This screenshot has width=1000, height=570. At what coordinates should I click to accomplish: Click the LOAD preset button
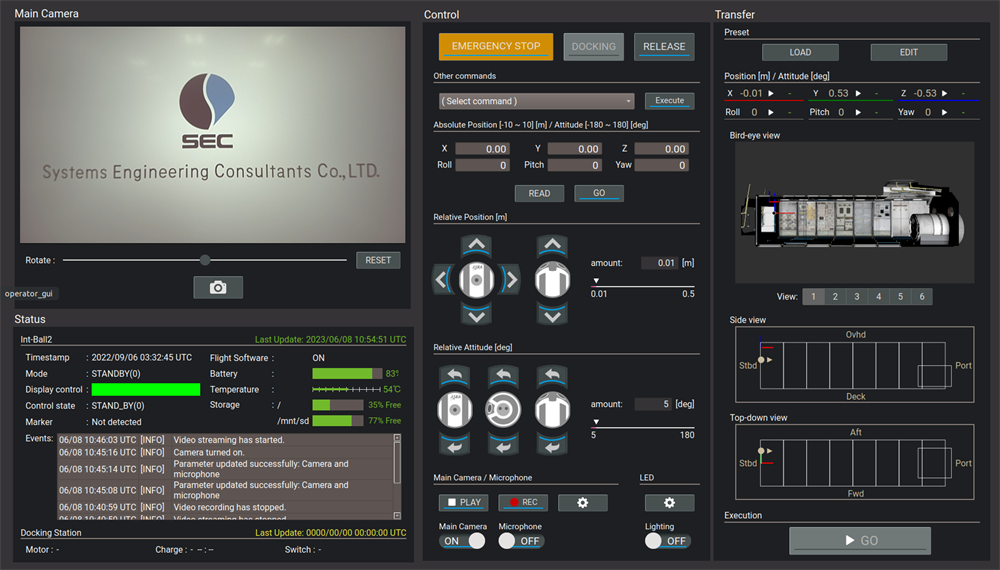pyautogui.click(x=800, y=52)
